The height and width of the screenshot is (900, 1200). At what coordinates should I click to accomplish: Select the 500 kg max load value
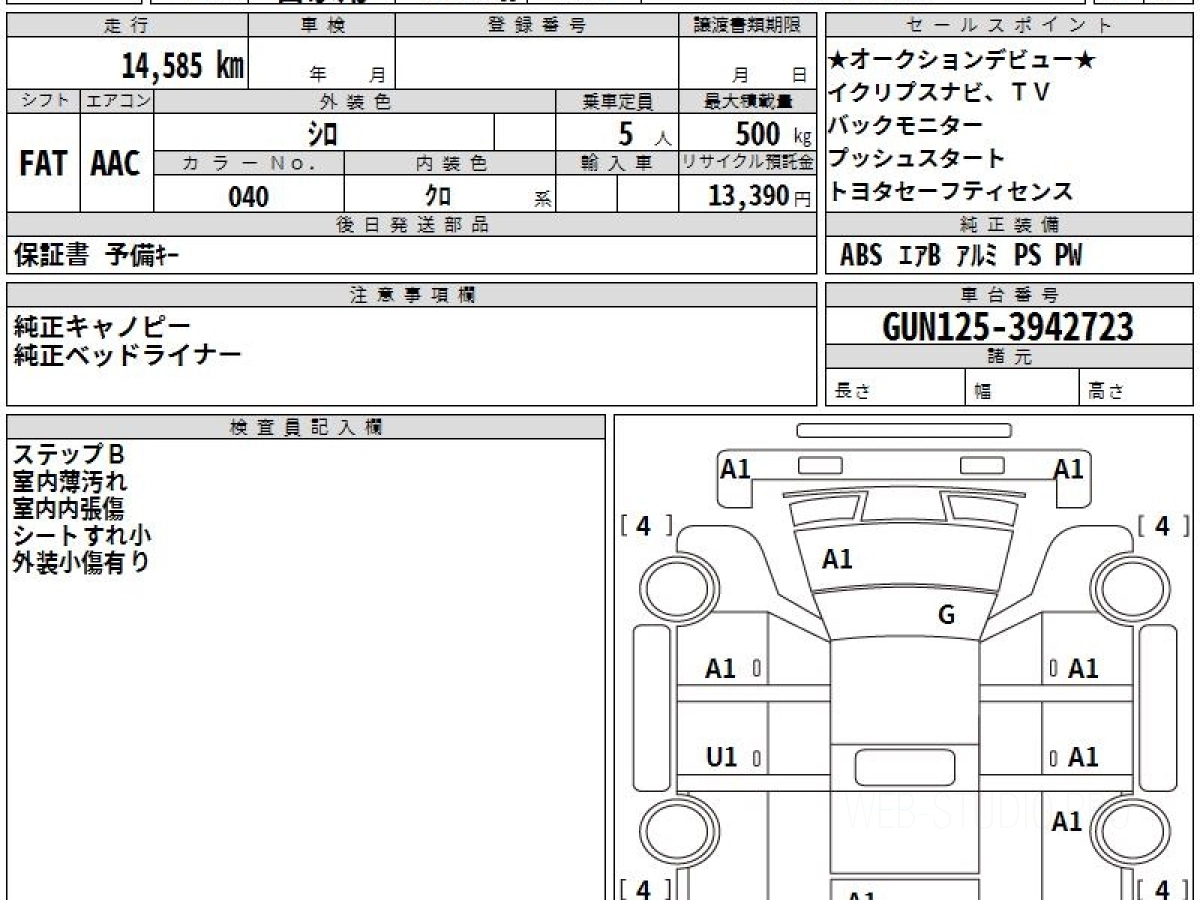(x=772, y=133)
